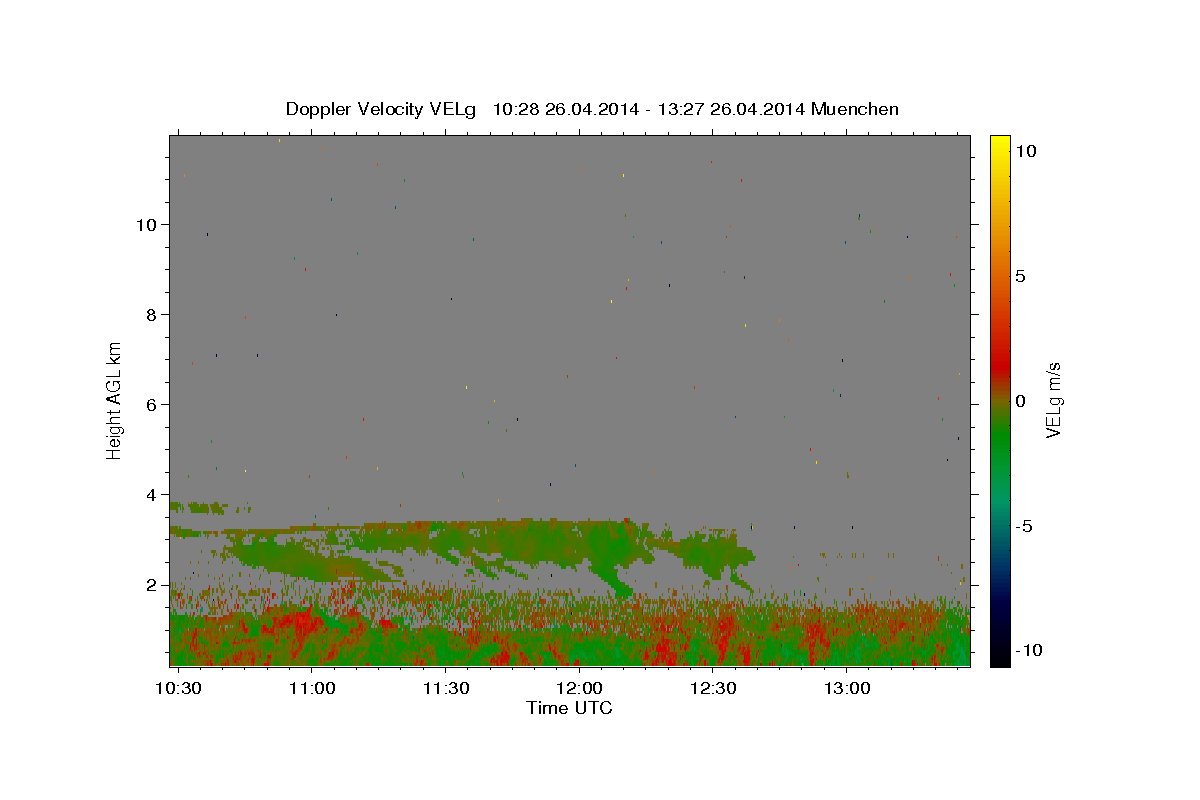The height and width of the screenshot is (800, 1200).
Task: Select the 'Time UTC' x-axis label
Action: pos(569,708)
